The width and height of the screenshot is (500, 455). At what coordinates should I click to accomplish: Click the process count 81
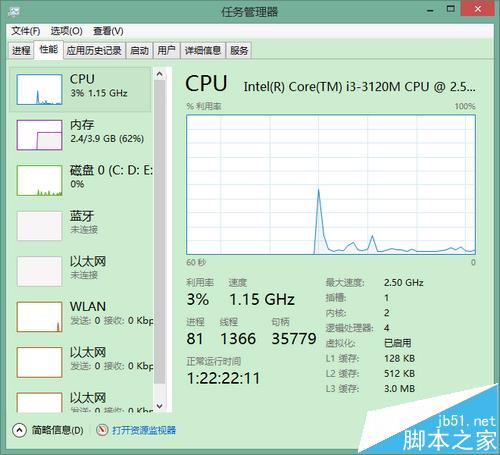coord(195,339)
